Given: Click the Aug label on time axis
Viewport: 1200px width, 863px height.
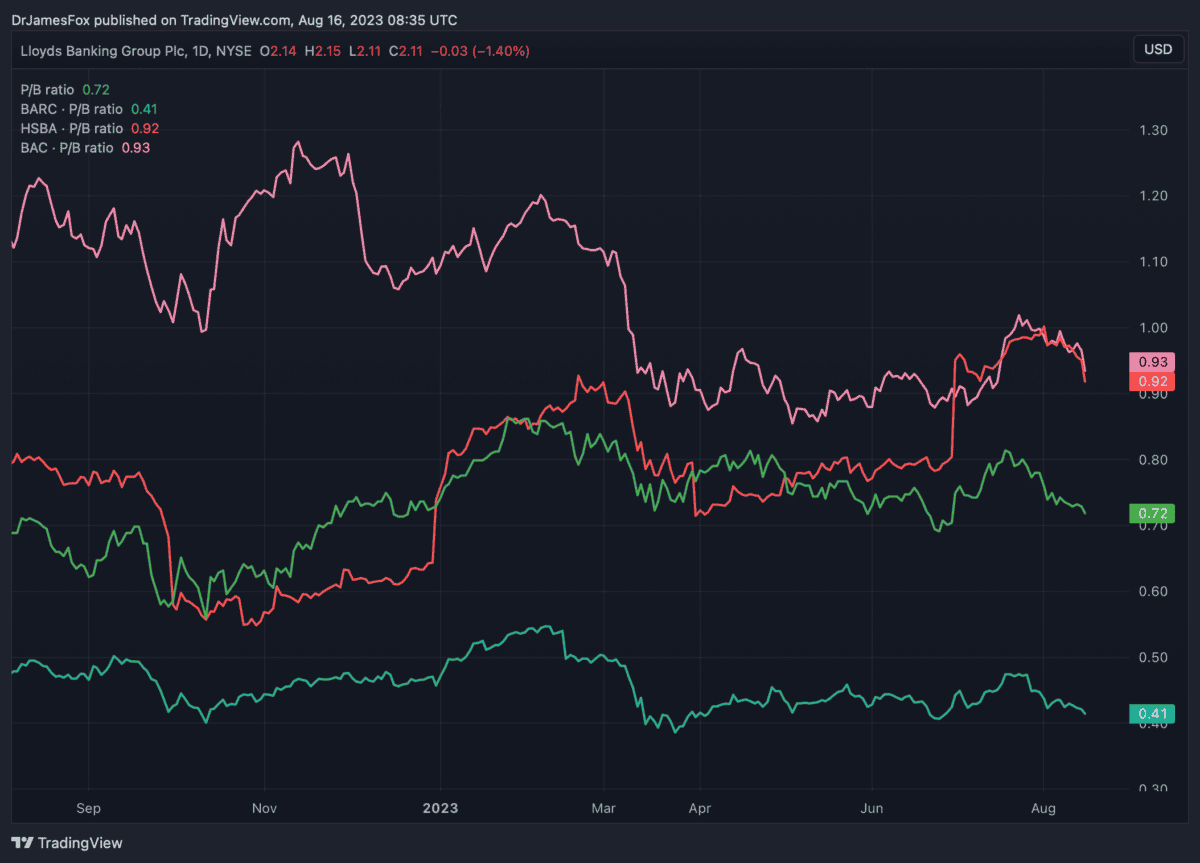Looking at the screenshot, I should pos(1043,806).
